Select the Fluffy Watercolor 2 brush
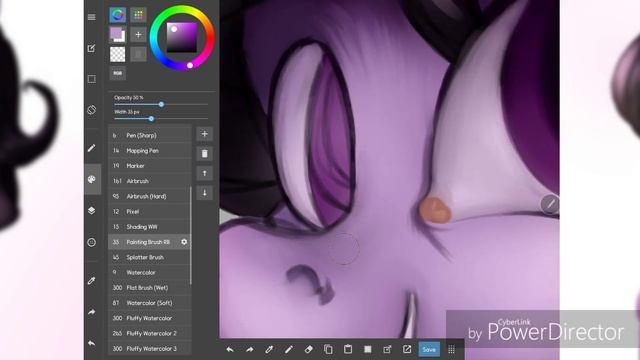 [150, 333]
